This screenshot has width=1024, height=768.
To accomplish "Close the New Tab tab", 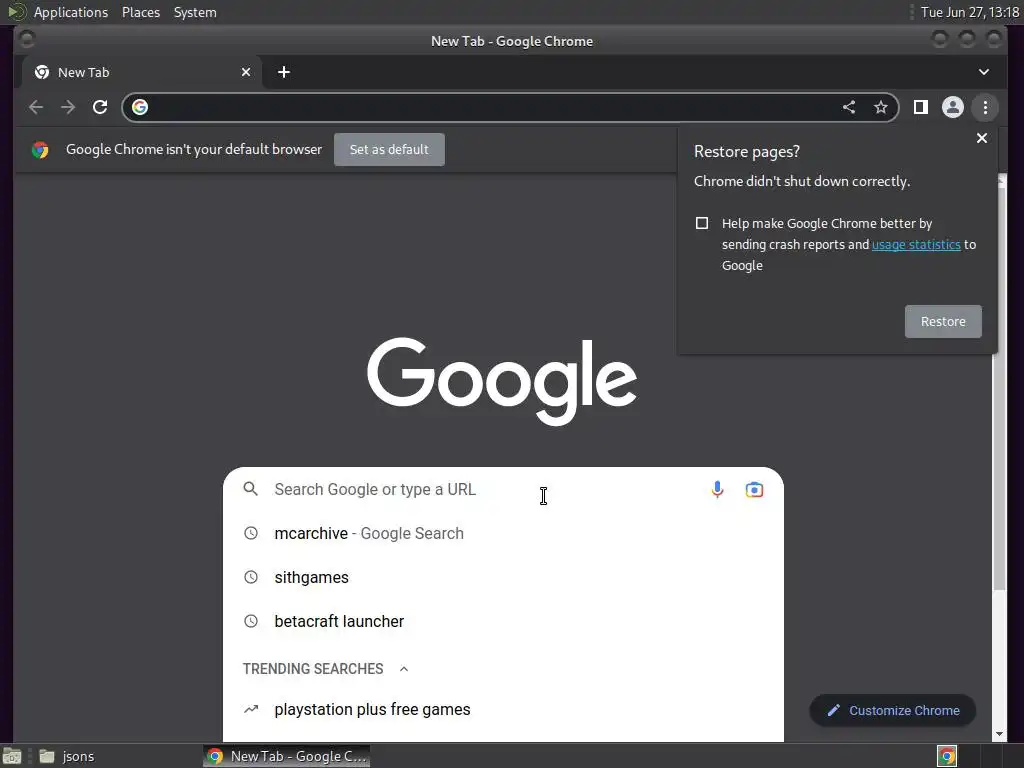I will [246, 72].
